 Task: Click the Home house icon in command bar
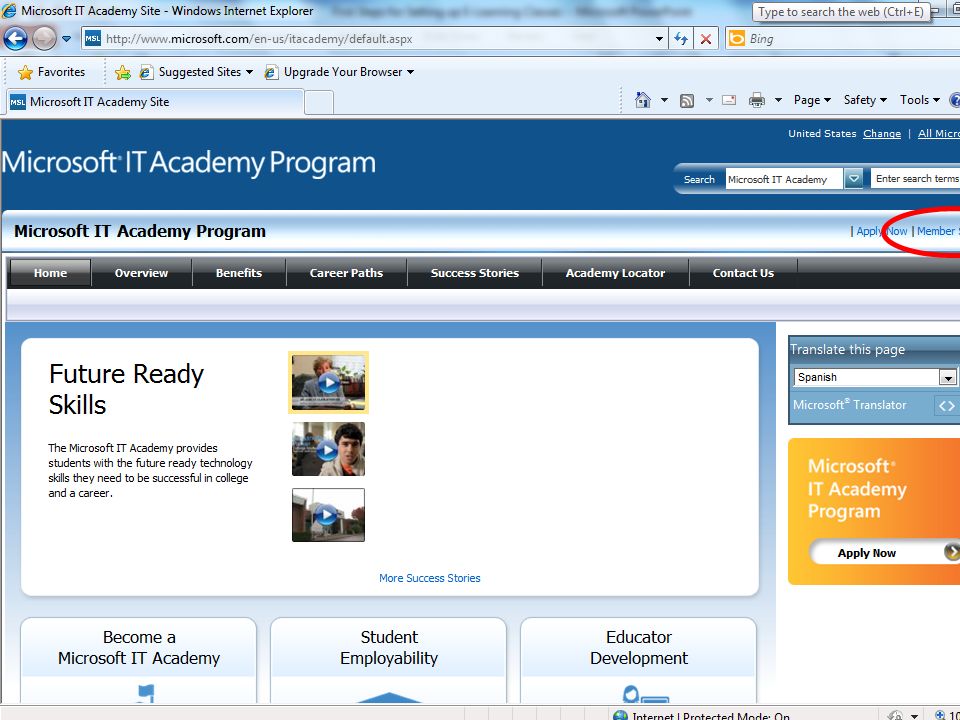[642, 99]
